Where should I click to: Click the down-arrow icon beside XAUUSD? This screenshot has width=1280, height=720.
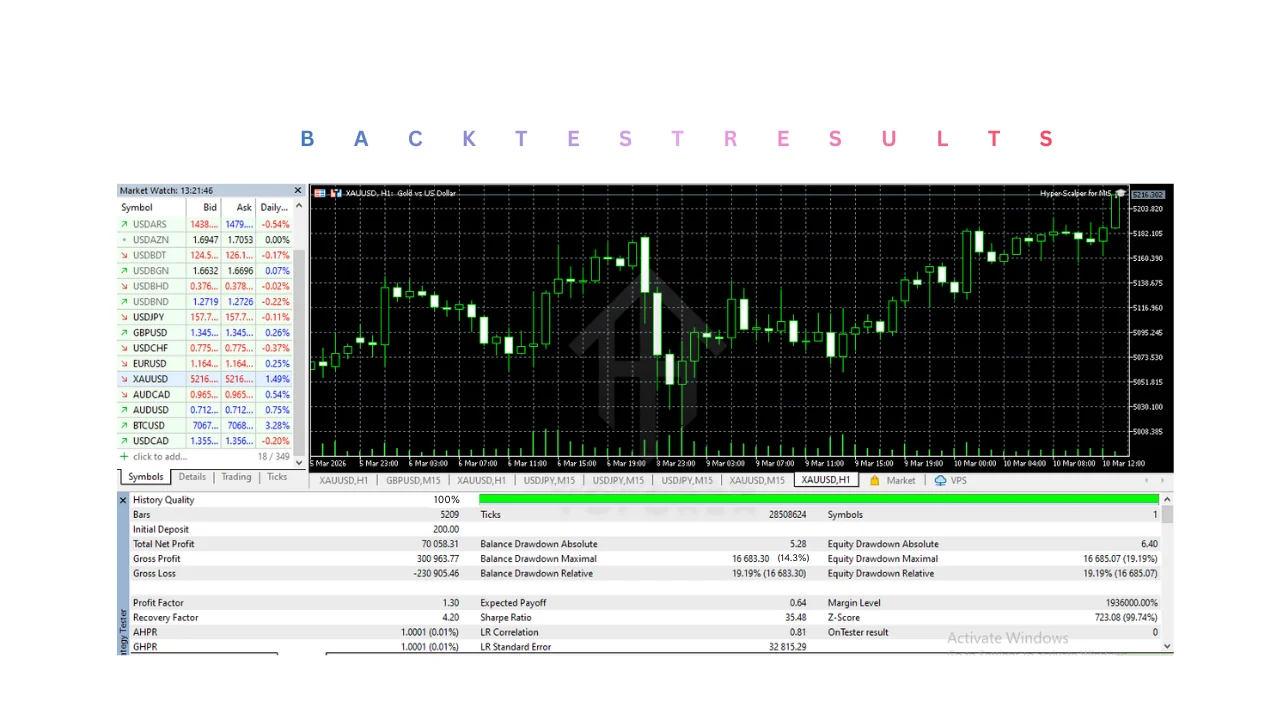point(124,380)
